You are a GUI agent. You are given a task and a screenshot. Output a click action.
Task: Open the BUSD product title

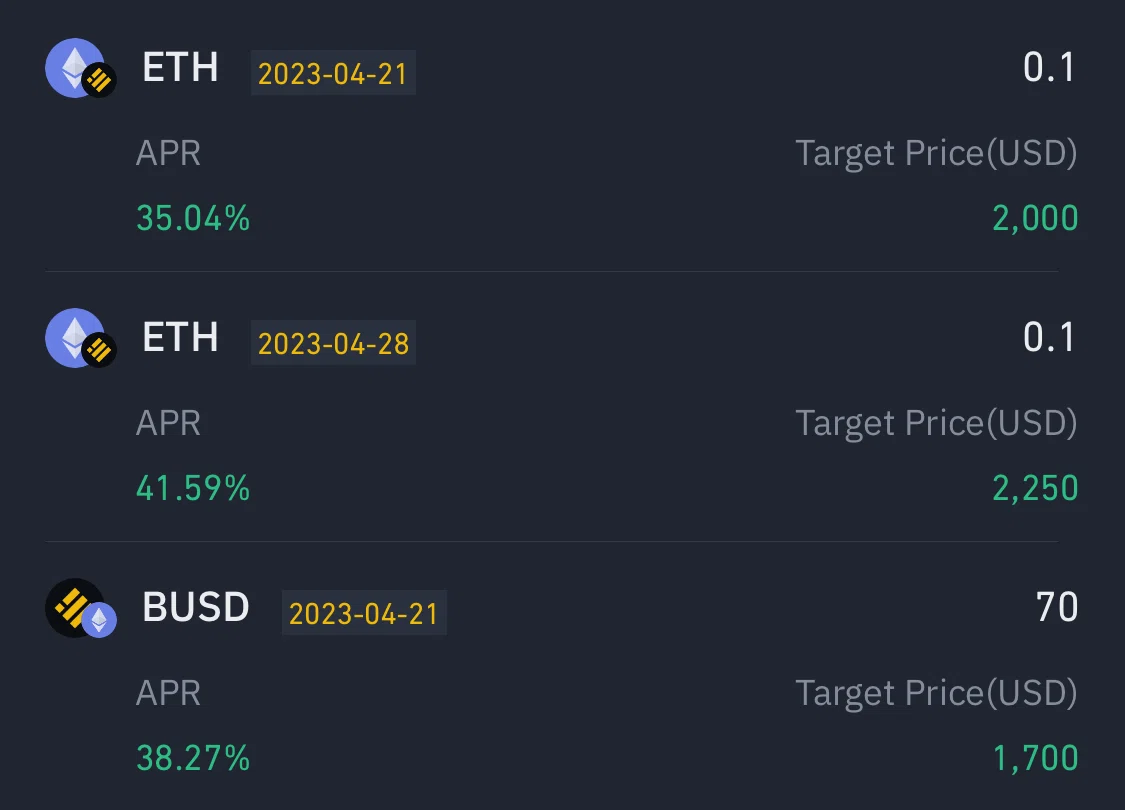[196, 607]
